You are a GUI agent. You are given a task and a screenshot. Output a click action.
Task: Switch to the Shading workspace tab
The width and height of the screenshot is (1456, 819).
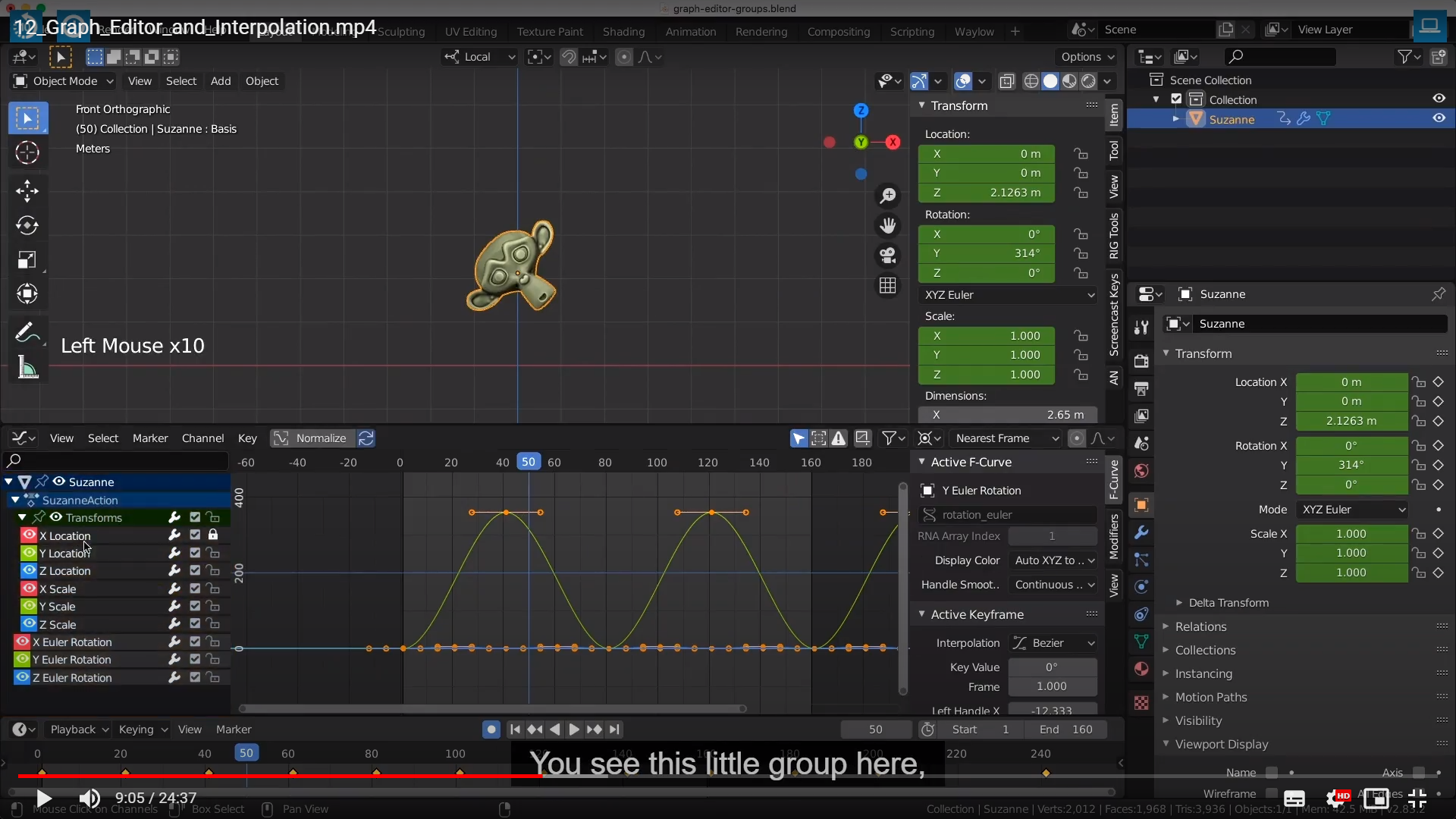click(623, 32)
